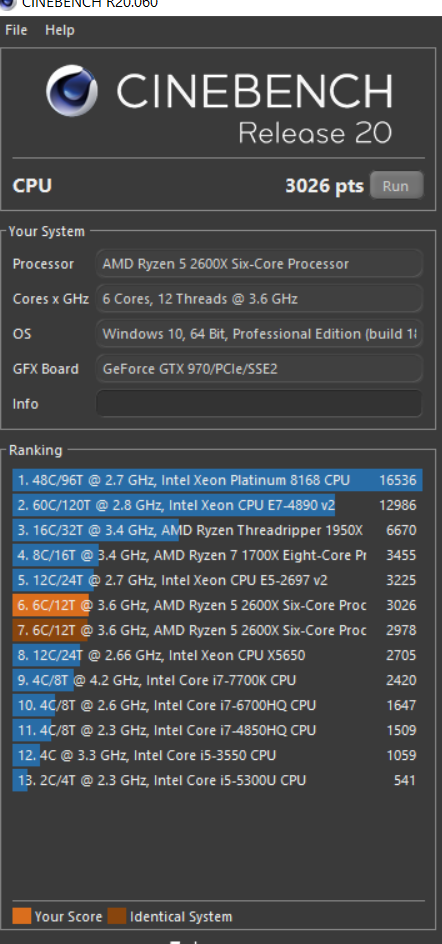
Task: Click the Cores x GHz field
Action: coord(259,299)
